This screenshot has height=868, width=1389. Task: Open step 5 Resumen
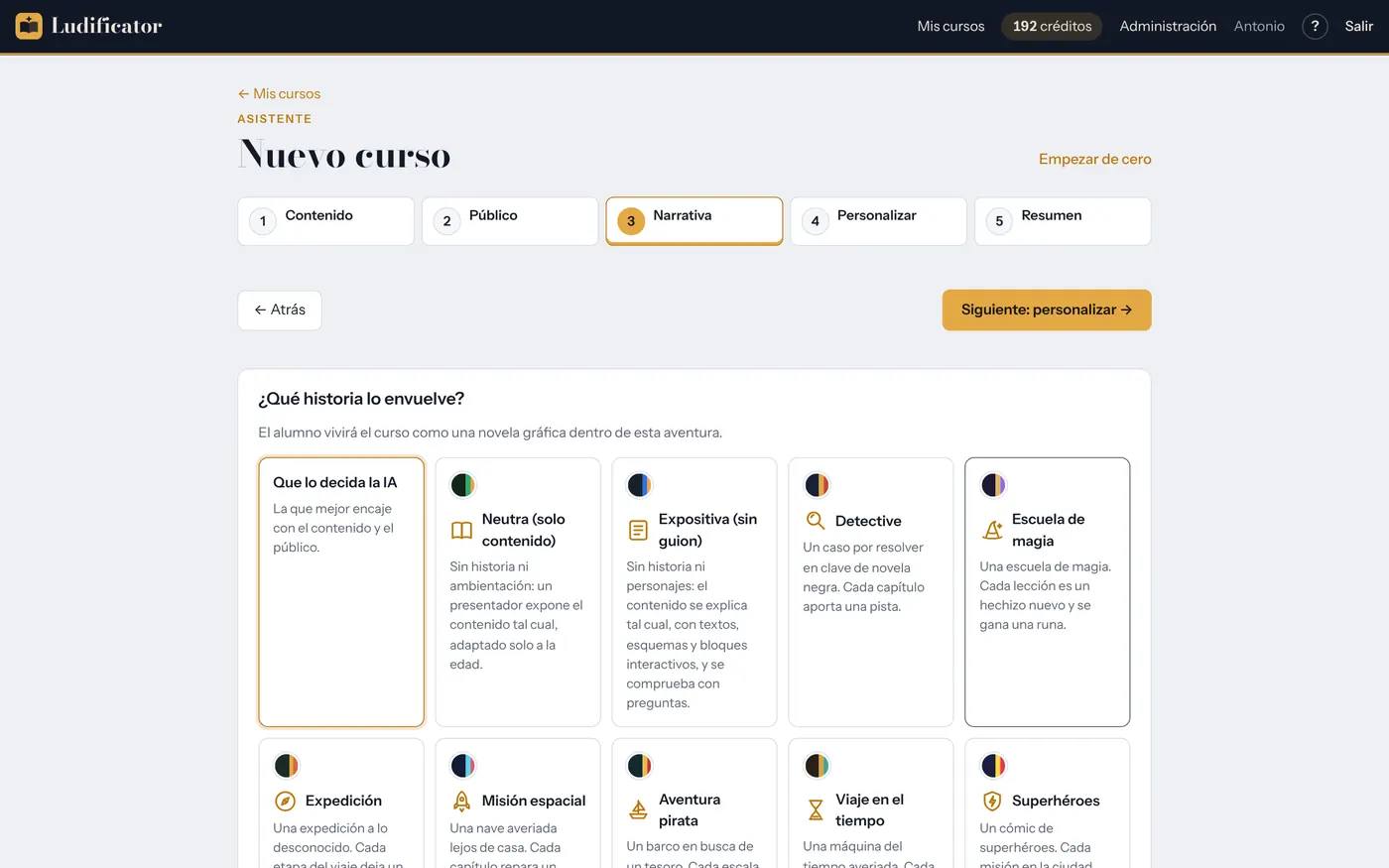click(1063, 221)
